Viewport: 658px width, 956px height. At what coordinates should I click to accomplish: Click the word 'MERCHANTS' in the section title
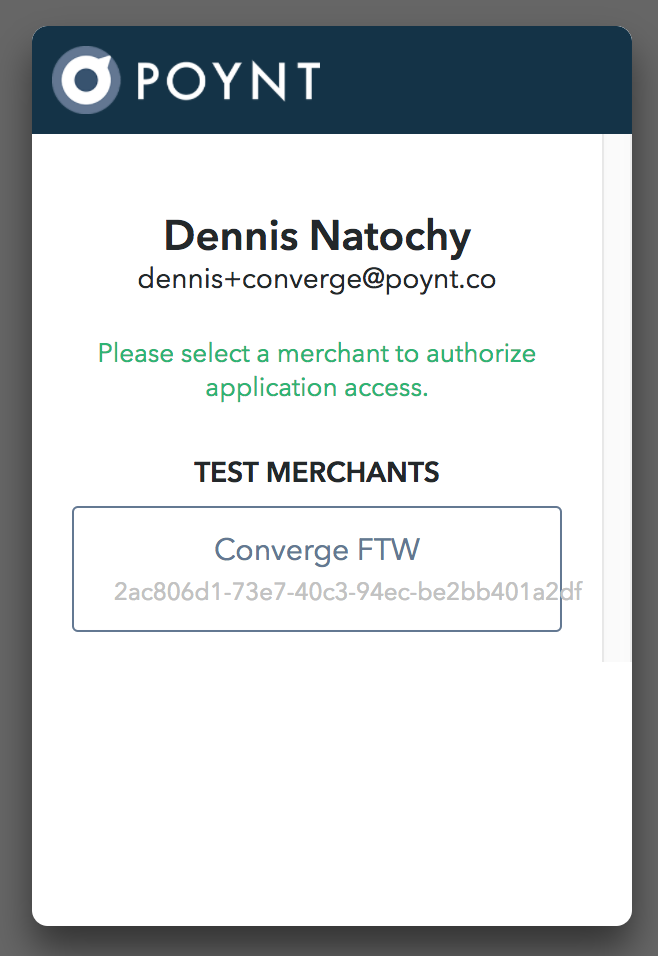click(353, 473)
